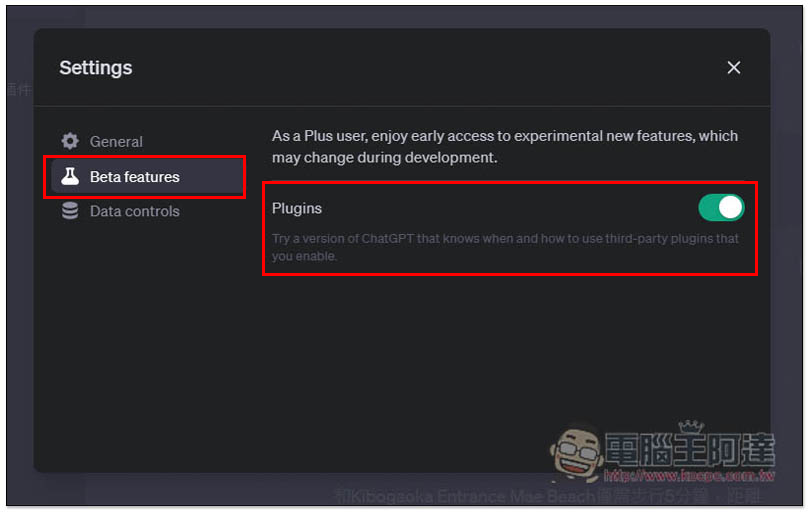The height and width of the screenshot is (512, 809).
Task: Open the General settings tab
Action: click(116, 141)
